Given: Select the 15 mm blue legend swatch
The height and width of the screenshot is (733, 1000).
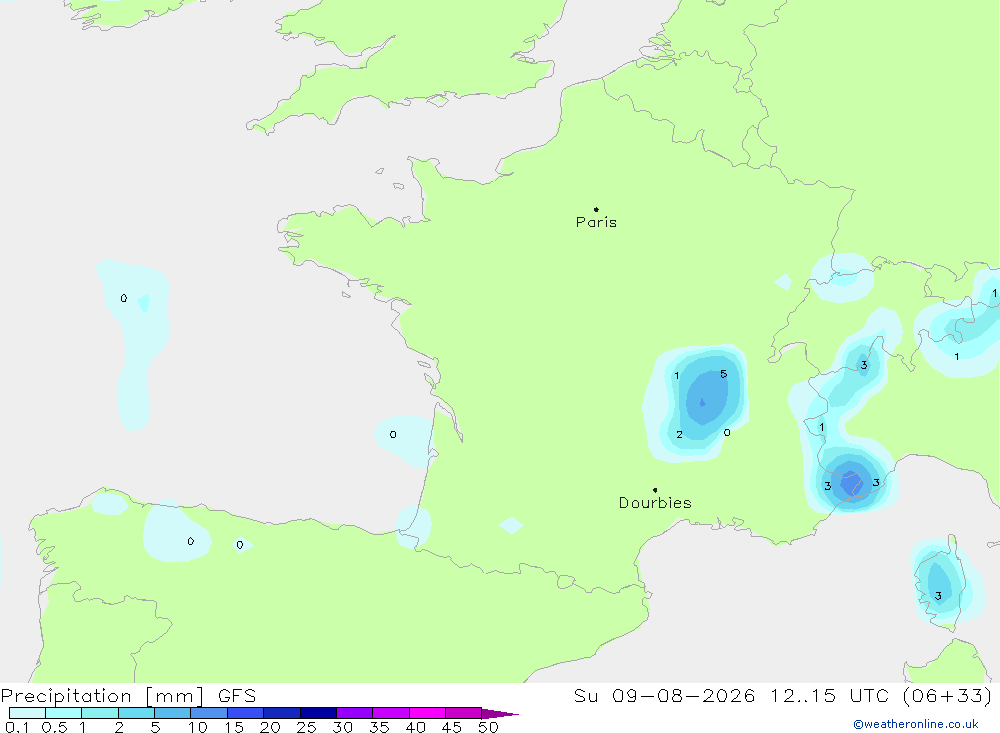Looking at the screenshot, I should click(245, 713).
